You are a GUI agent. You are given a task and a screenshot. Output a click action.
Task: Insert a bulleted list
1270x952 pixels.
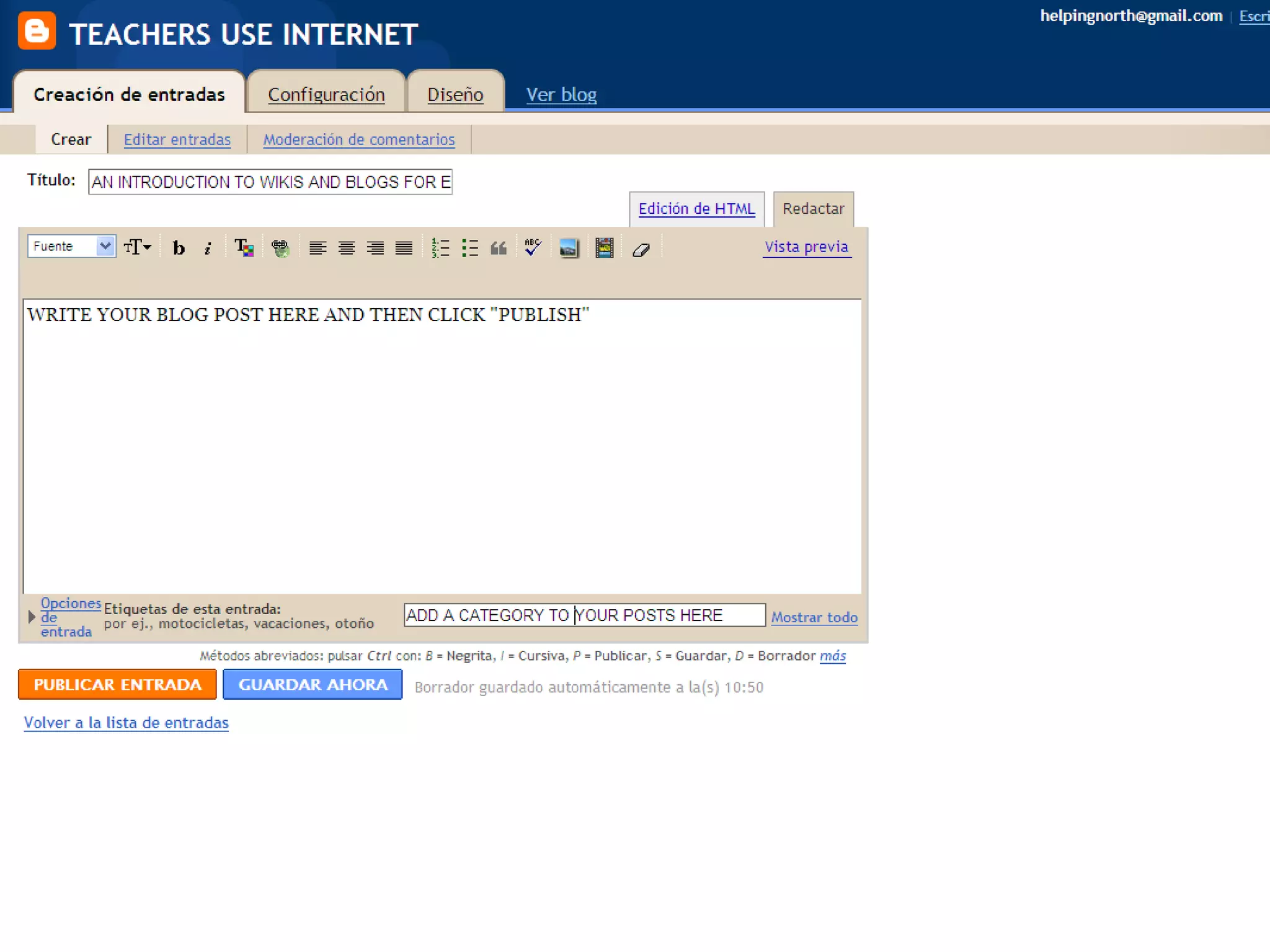coord(470,248)
